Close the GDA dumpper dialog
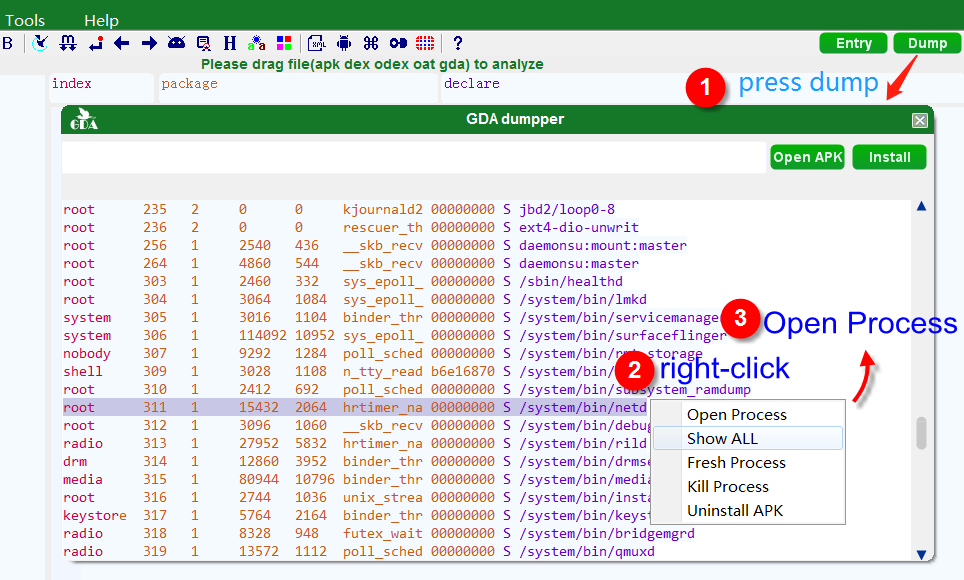This screenshot has width=964, height=580. pos(920,121)
